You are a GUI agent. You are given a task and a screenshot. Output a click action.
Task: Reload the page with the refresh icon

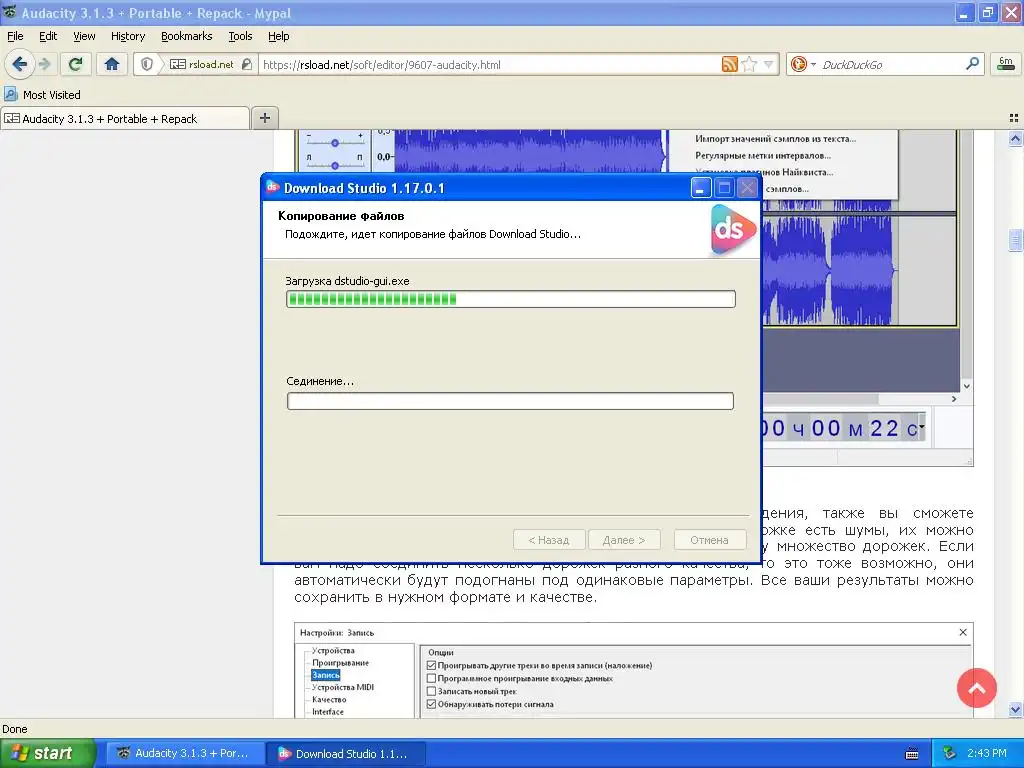point(76,64)
